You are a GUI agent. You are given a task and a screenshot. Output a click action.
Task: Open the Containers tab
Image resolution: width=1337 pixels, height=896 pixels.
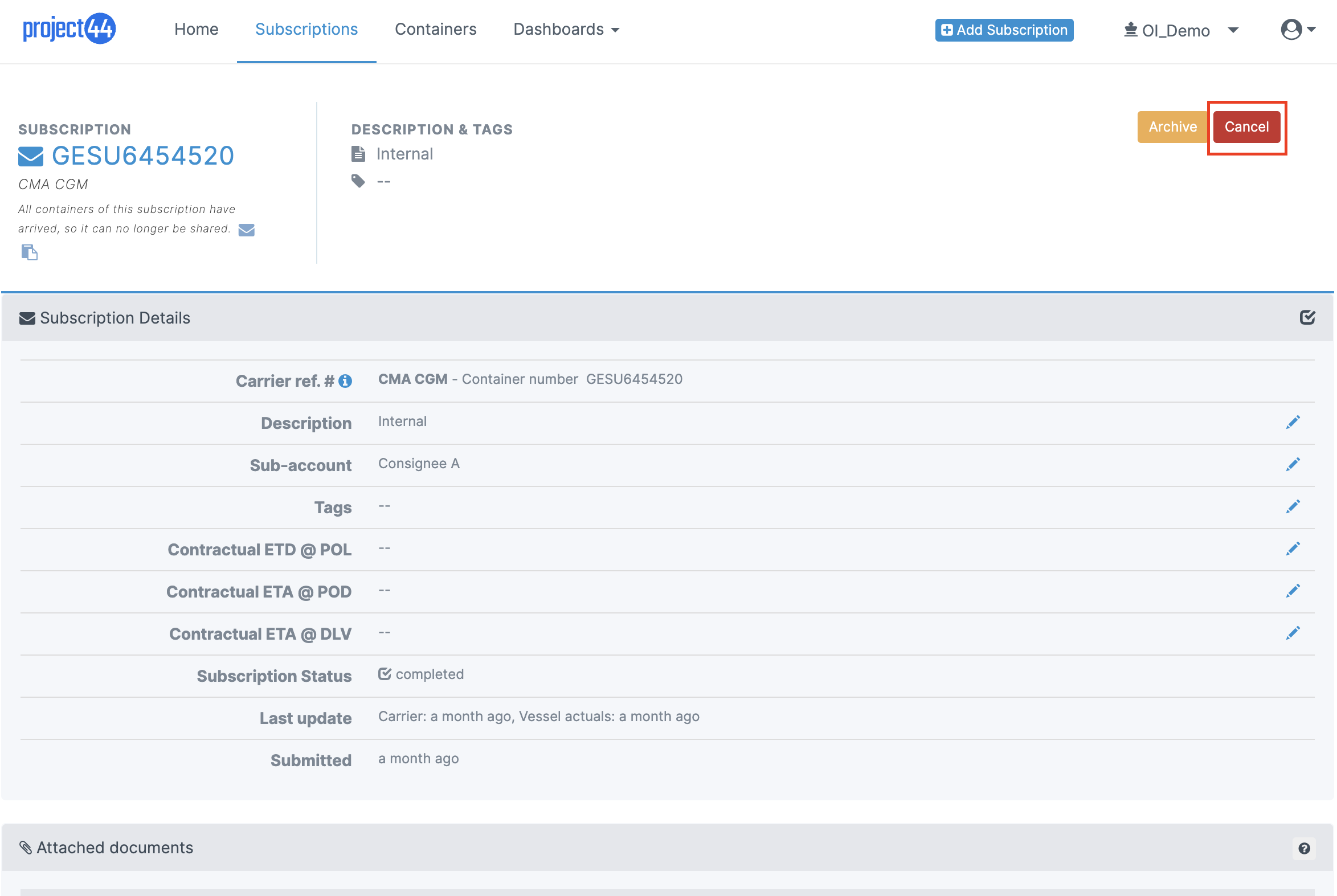pos(435,29)
